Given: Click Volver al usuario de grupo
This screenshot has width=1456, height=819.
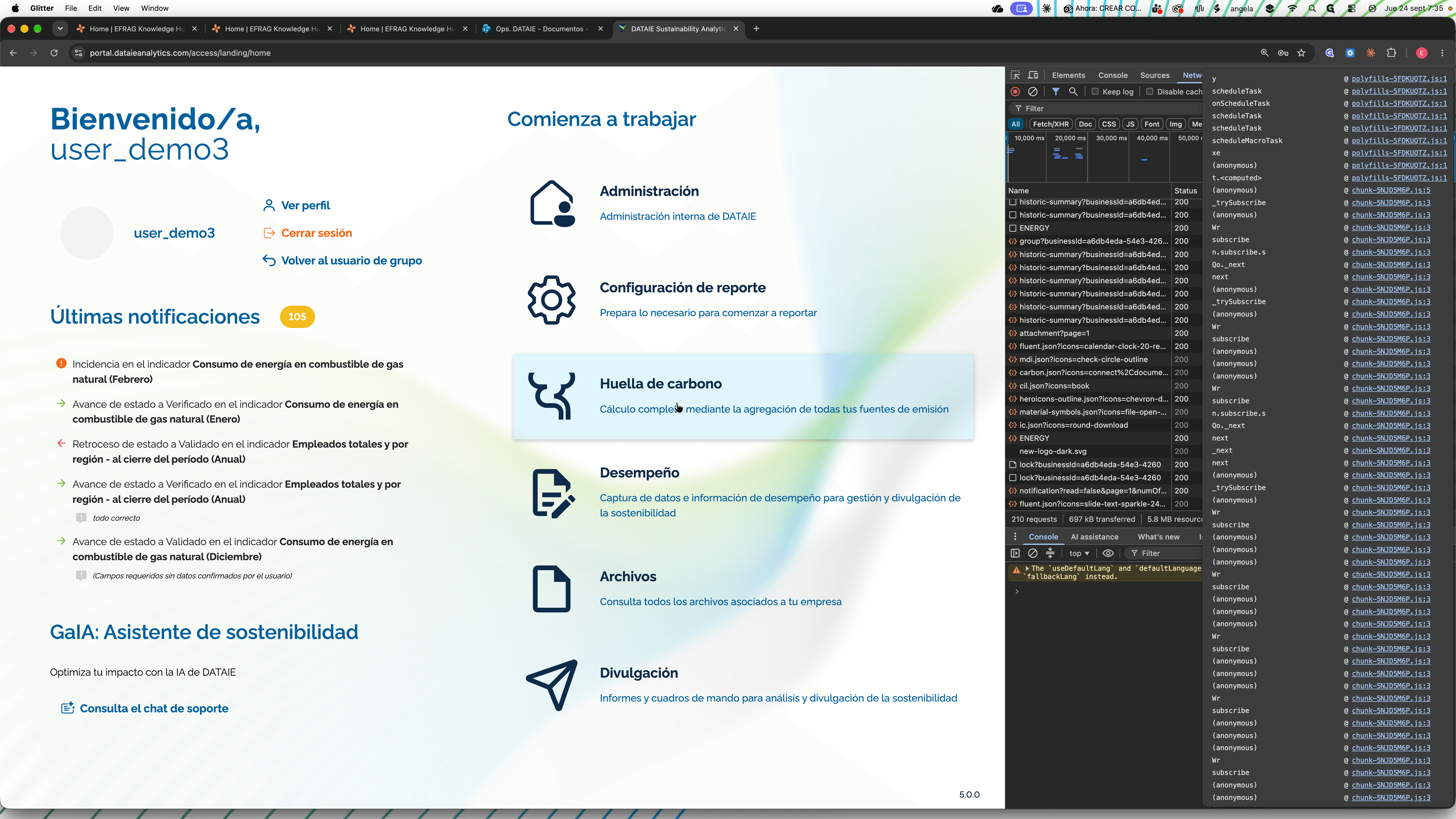Looking at the screenshot, I should (342, 260).
